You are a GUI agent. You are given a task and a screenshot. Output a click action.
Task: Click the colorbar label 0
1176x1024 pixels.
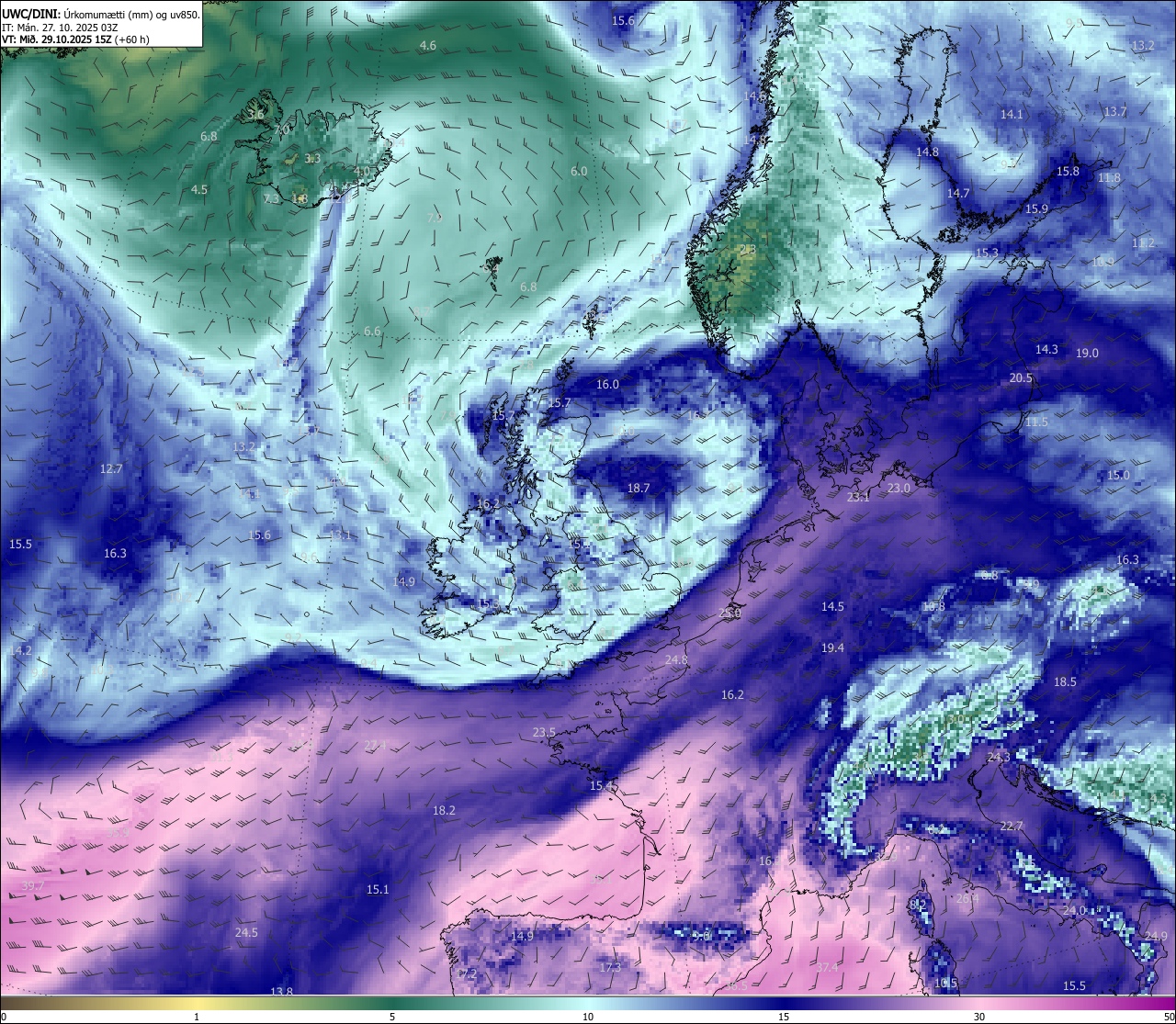[x=4, y=1017]
